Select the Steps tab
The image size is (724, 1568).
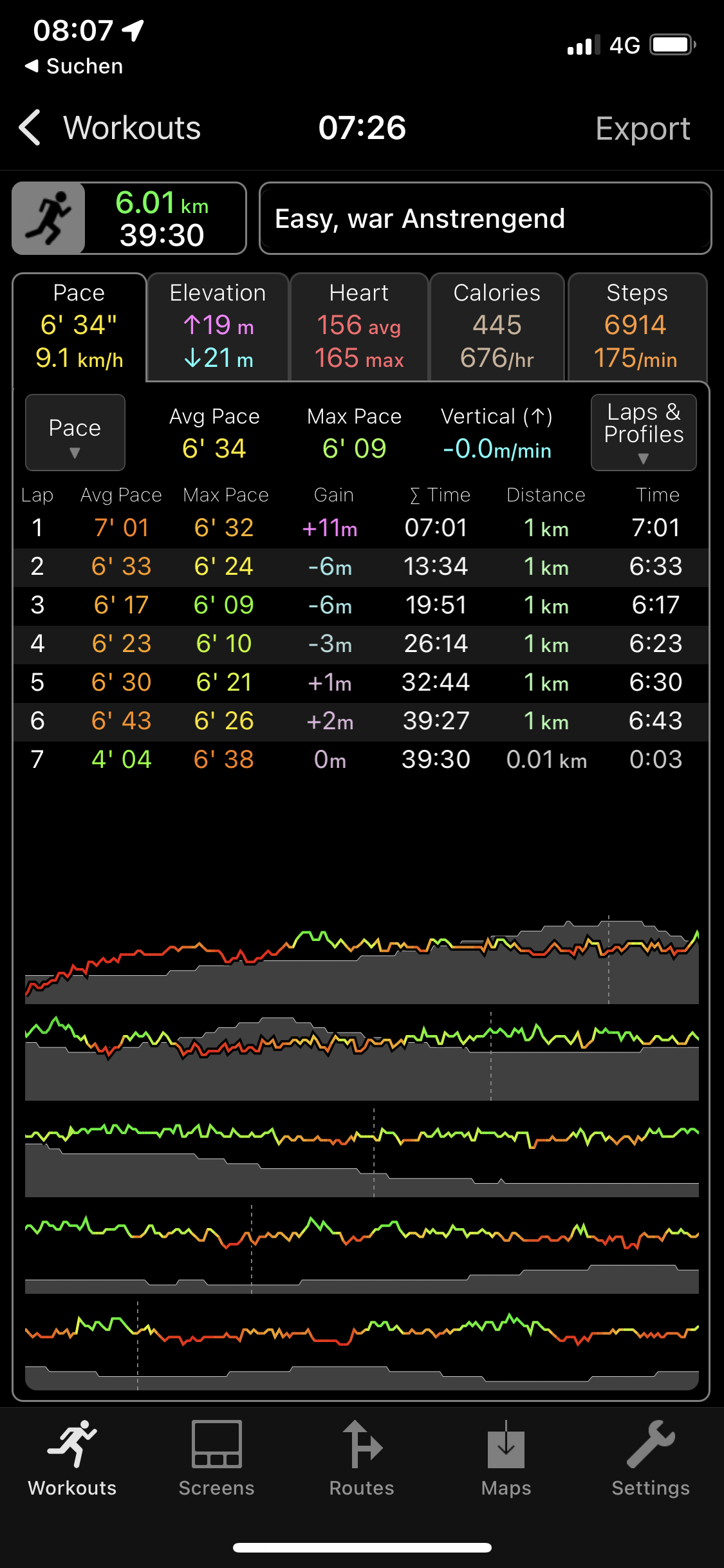(636, 327)
